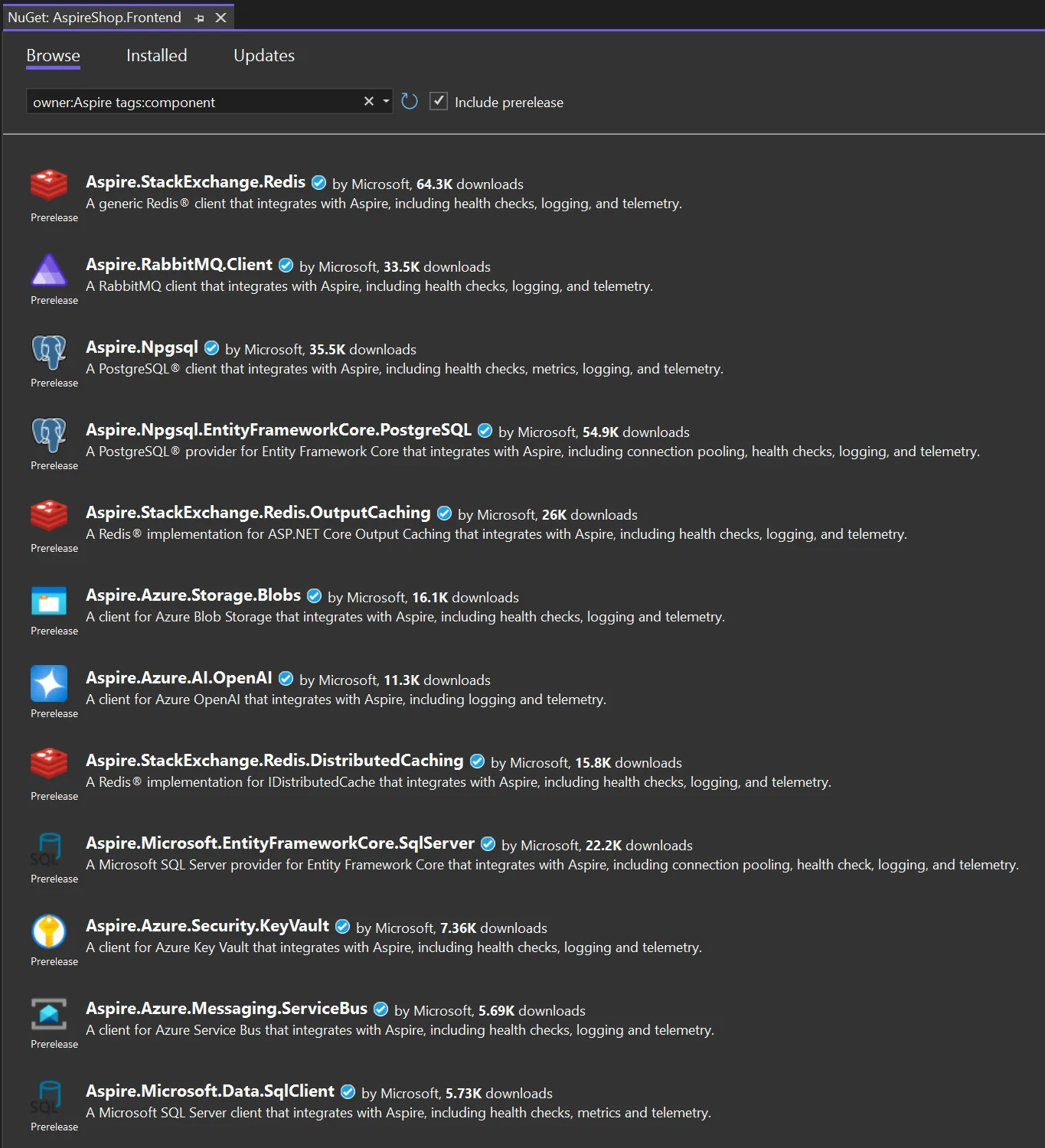The image size is (1045, 1148).
Task: Select the Aspire.Npgsql.EntityFrameworkCore.PostgreSQL verified badge
Action: tap(485, 430)
